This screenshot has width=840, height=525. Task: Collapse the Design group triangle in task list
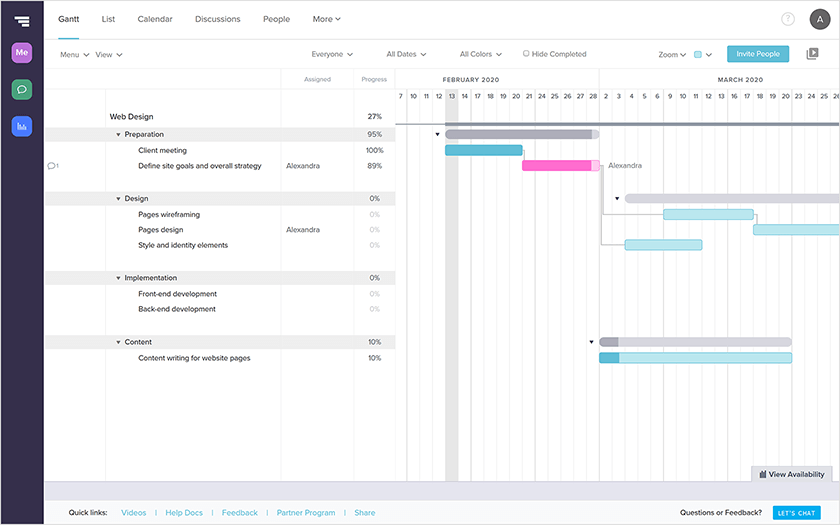point(118,199)
